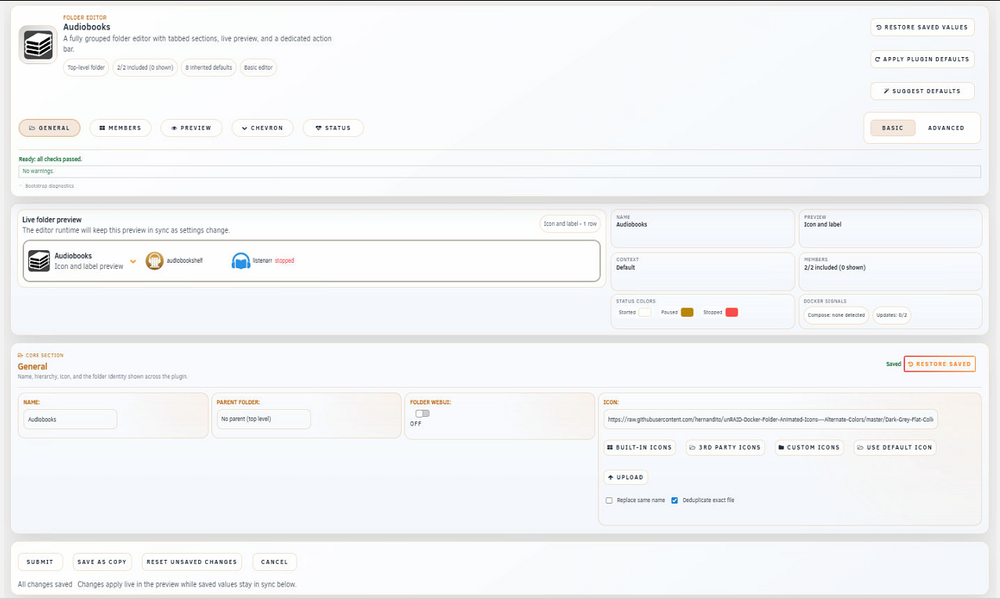
Task: Select the Basic editor mode
Action: (892, 128)
